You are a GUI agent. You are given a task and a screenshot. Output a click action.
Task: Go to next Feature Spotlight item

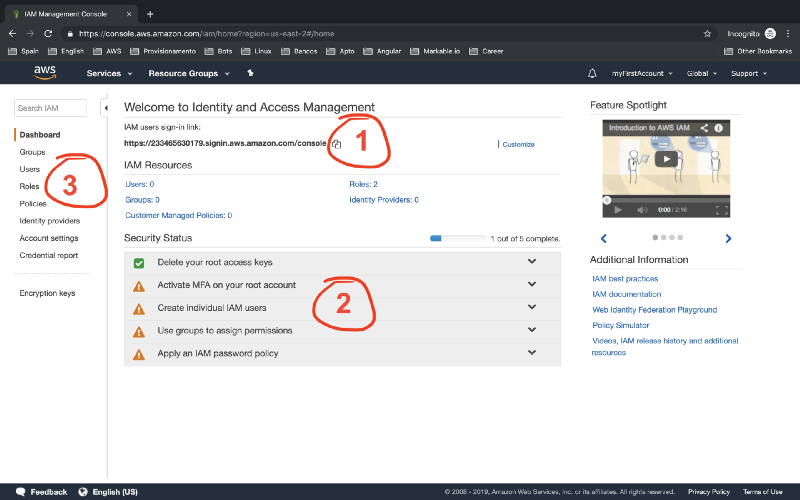728,238
